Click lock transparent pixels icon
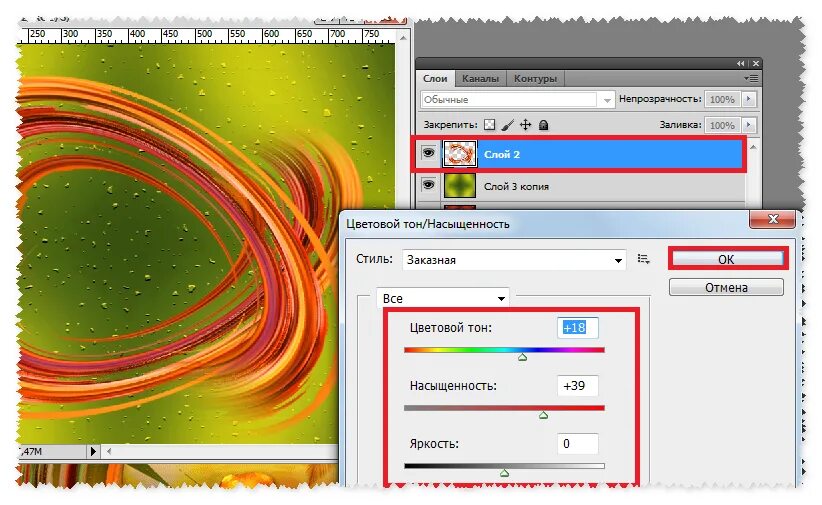The image size is (822, 505). (489, 125)
